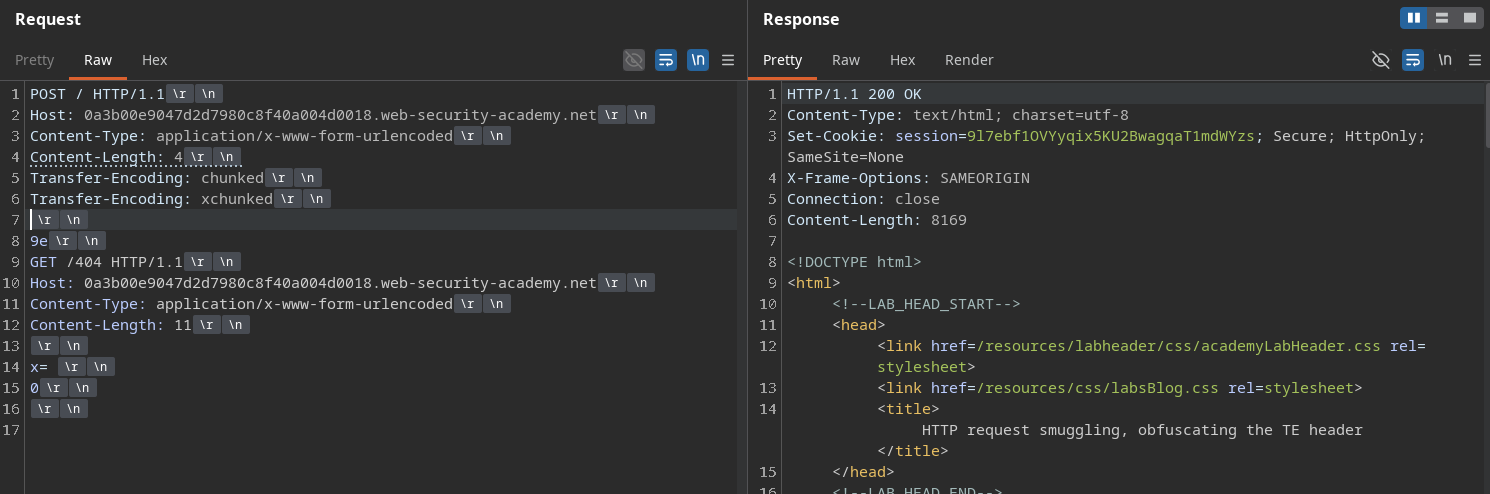
Task: Click 'Content-Length: 8169' response header
Action: (877, 220)
